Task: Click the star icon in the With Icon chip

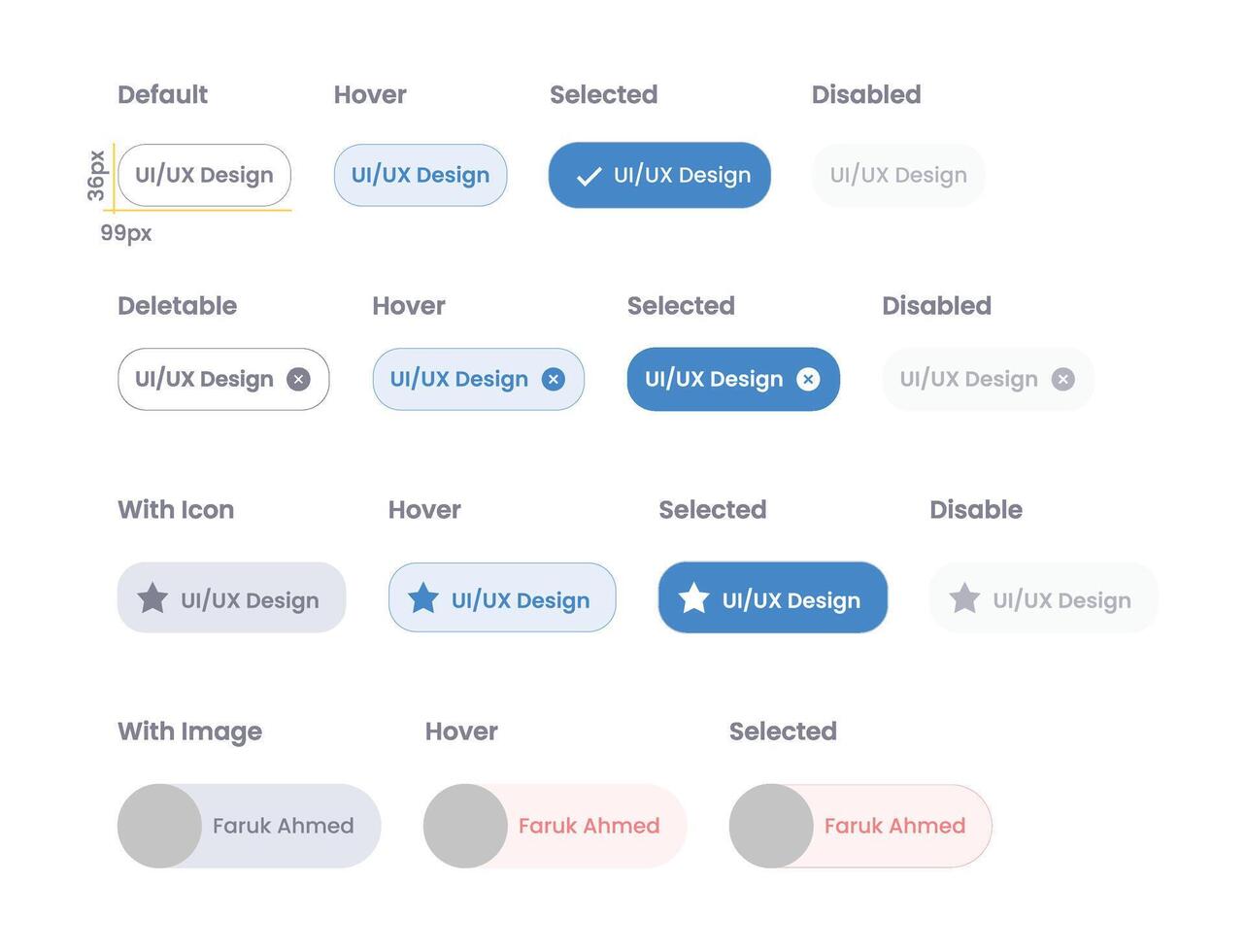Action: pyautogui.click(x=152, y=599)
